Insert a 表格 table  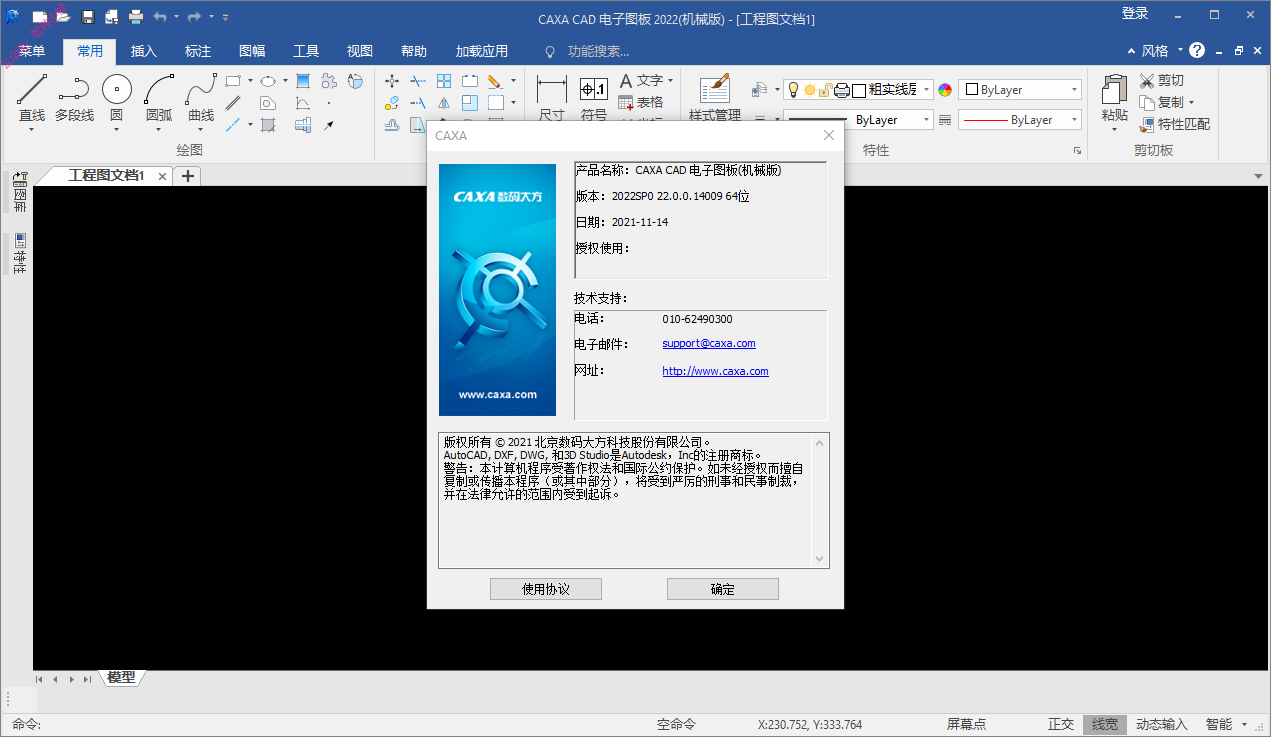[x=641, y=102]
